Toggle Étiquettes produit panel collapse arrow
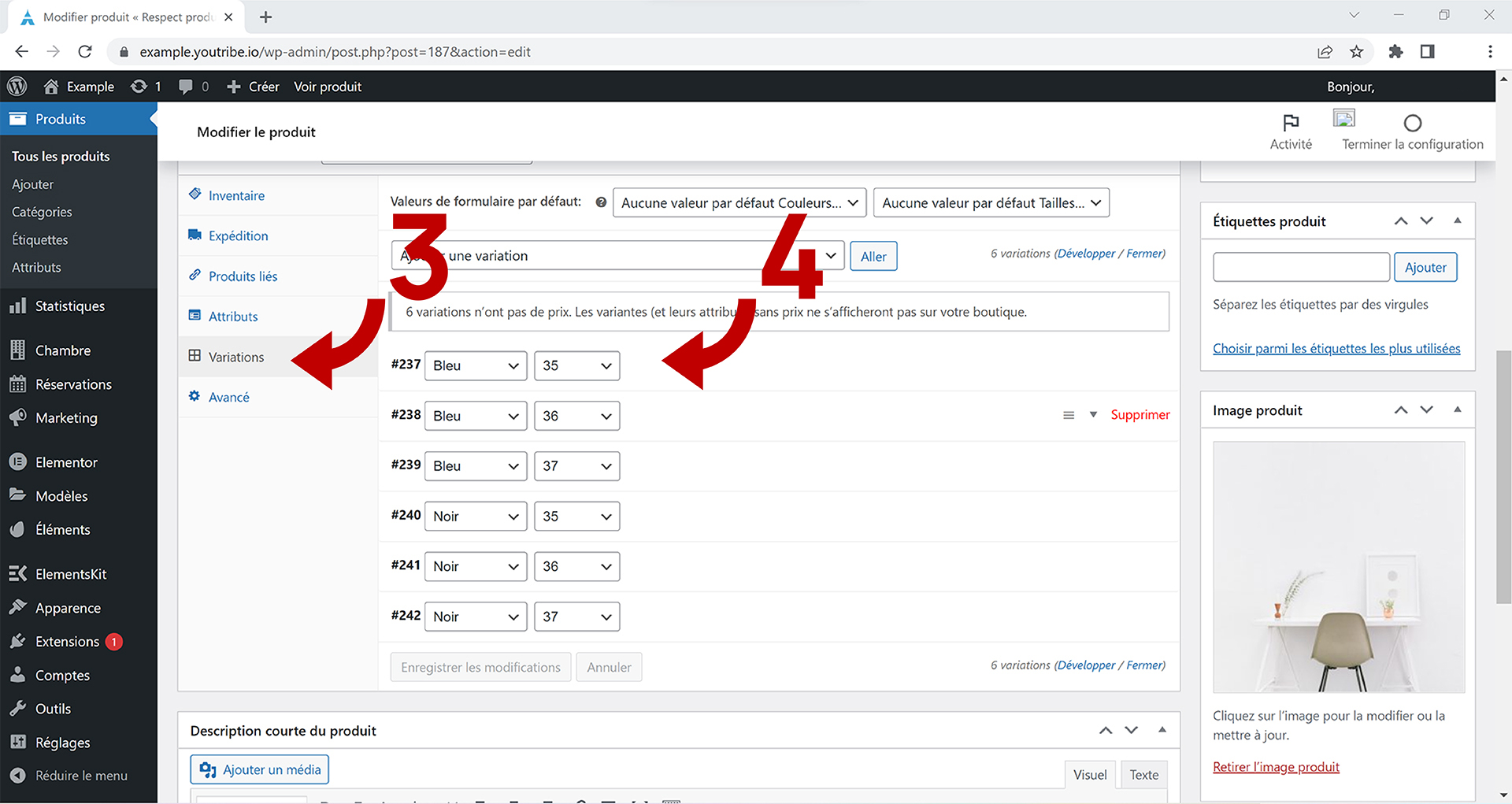Screen dimensions: 1512x804 point(1457,221)
